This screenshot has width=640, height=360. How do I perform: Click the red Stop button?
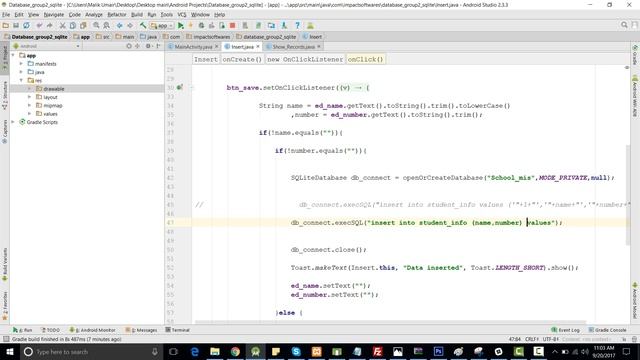[x=232, y=25]
